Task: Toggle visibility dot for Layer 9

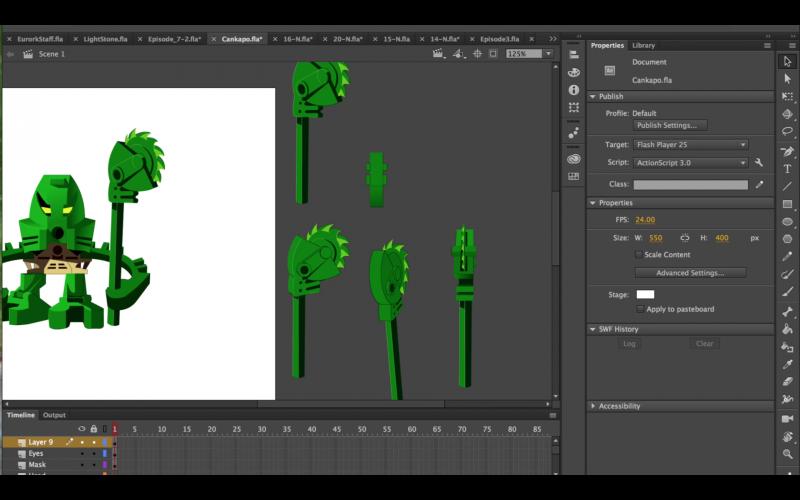Action: (x=82, y=442)
